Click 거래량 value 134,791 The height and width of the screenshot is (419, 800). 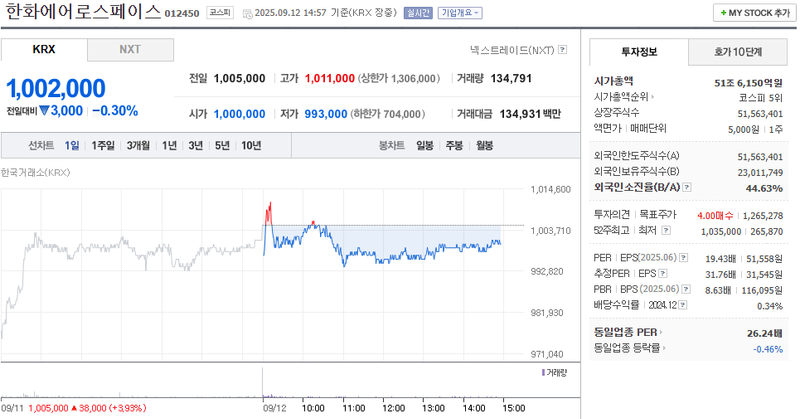[x=511, y=78]
